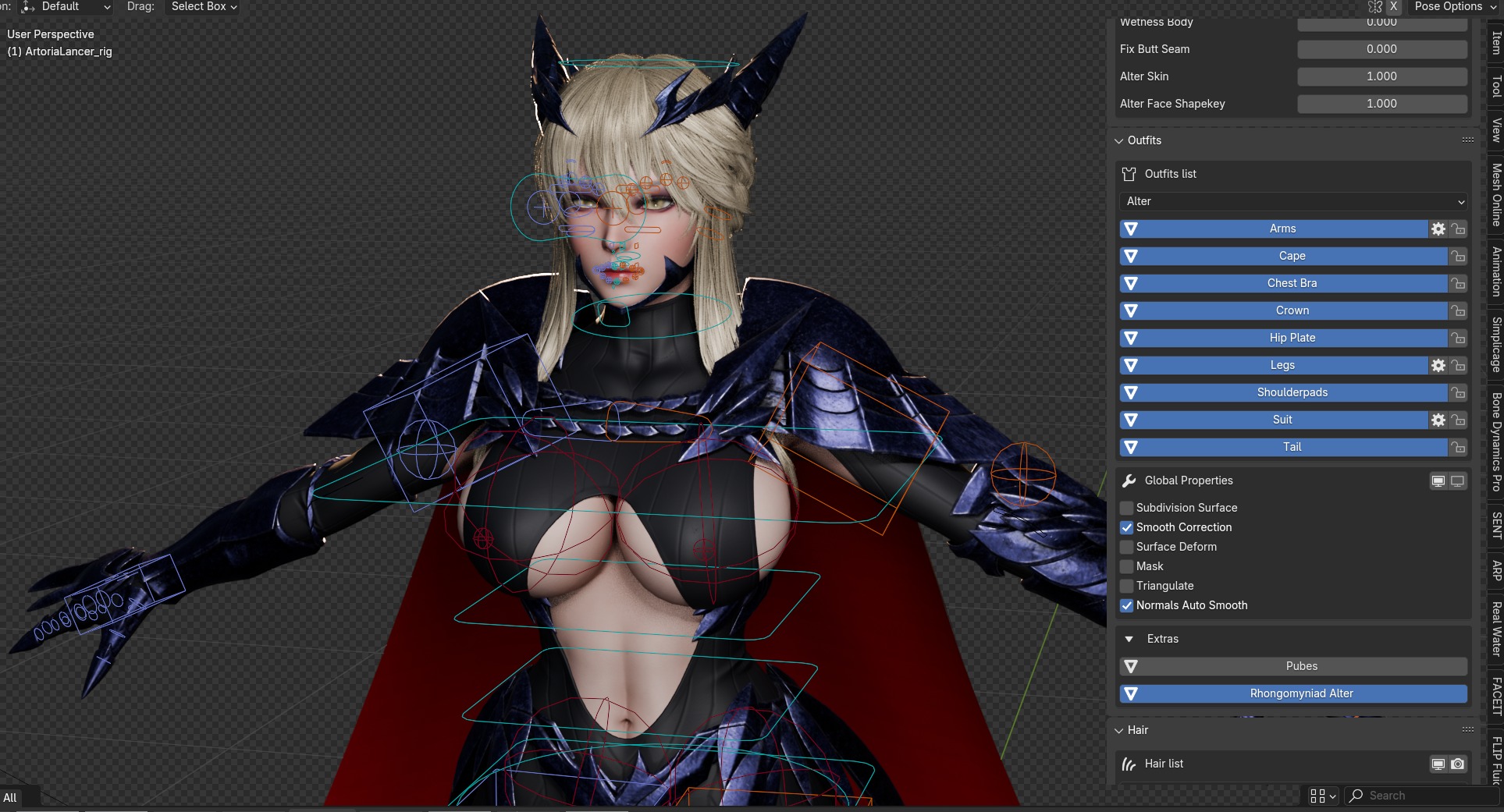This screenshot has width=1504, height=812.
Task: Toggle lock icon on Cape row
Action: click(1458, 256)
